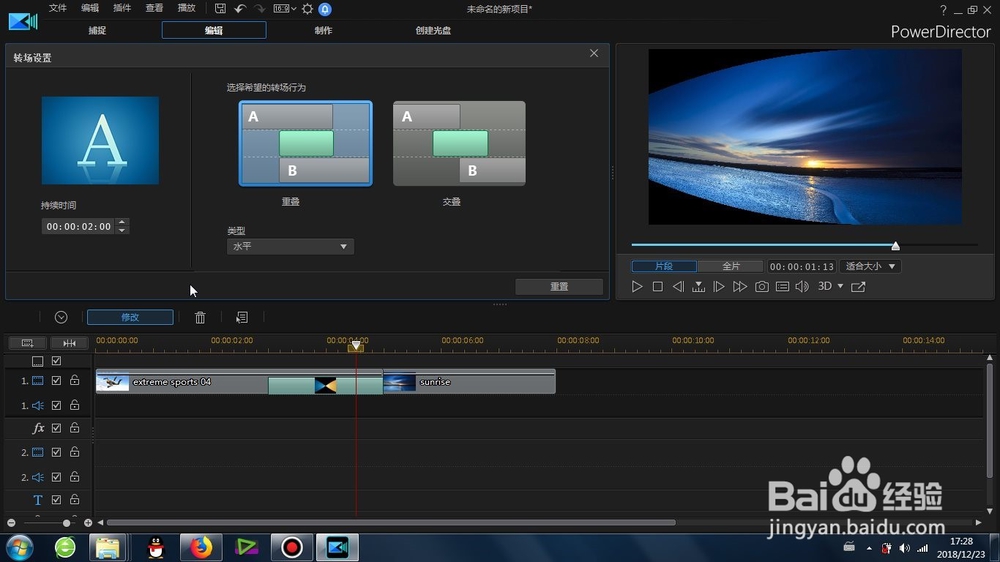Viewport: 1000px width, 562px height.
Task: Click the save project icon
Action: click(x=220, y=9)
